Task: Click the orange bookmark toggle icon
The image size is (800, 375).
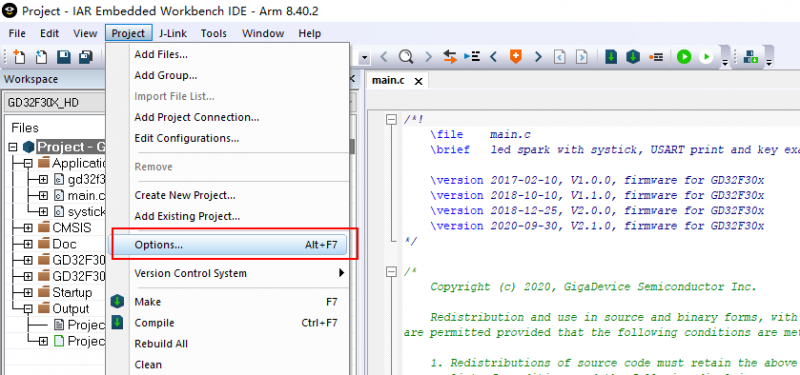Action: click(x=516, y=56)
